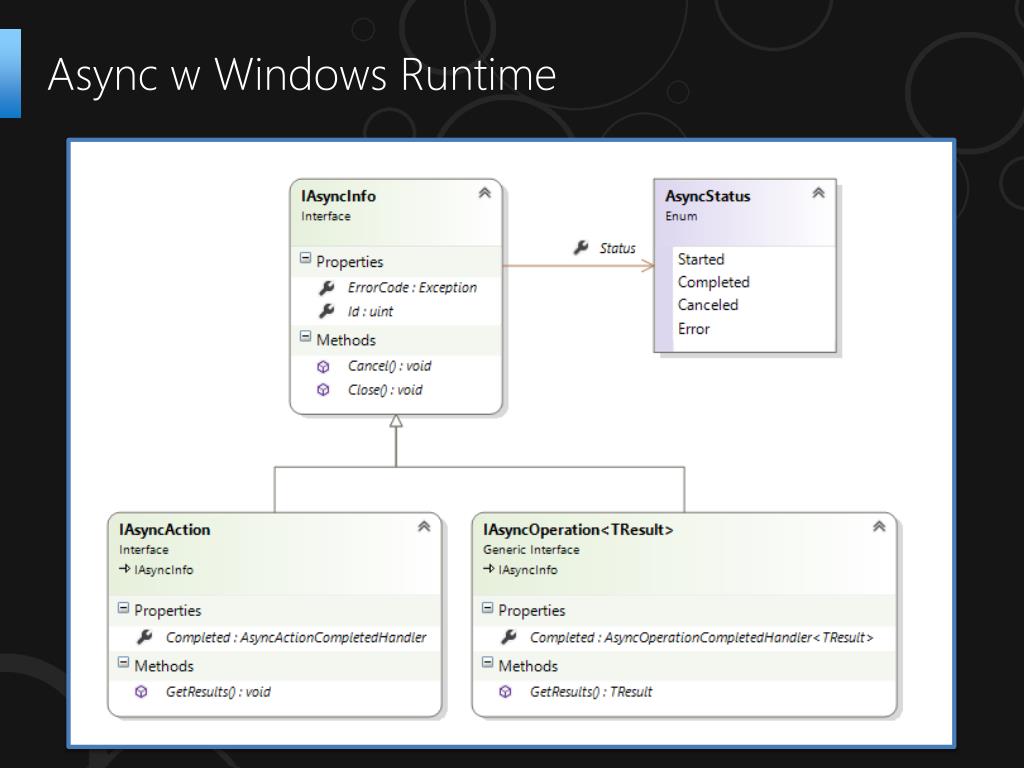Collapse the IAsyncAction box chevron

(424, 526)
